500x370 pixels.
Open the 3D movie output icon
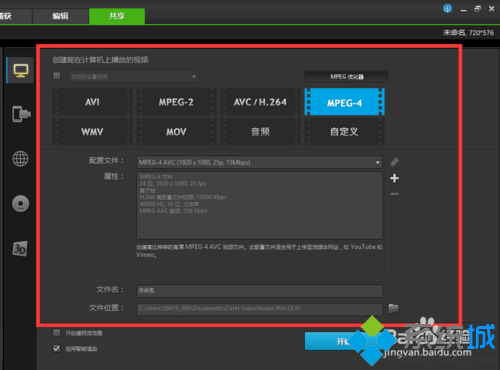[x=20, y=249]
